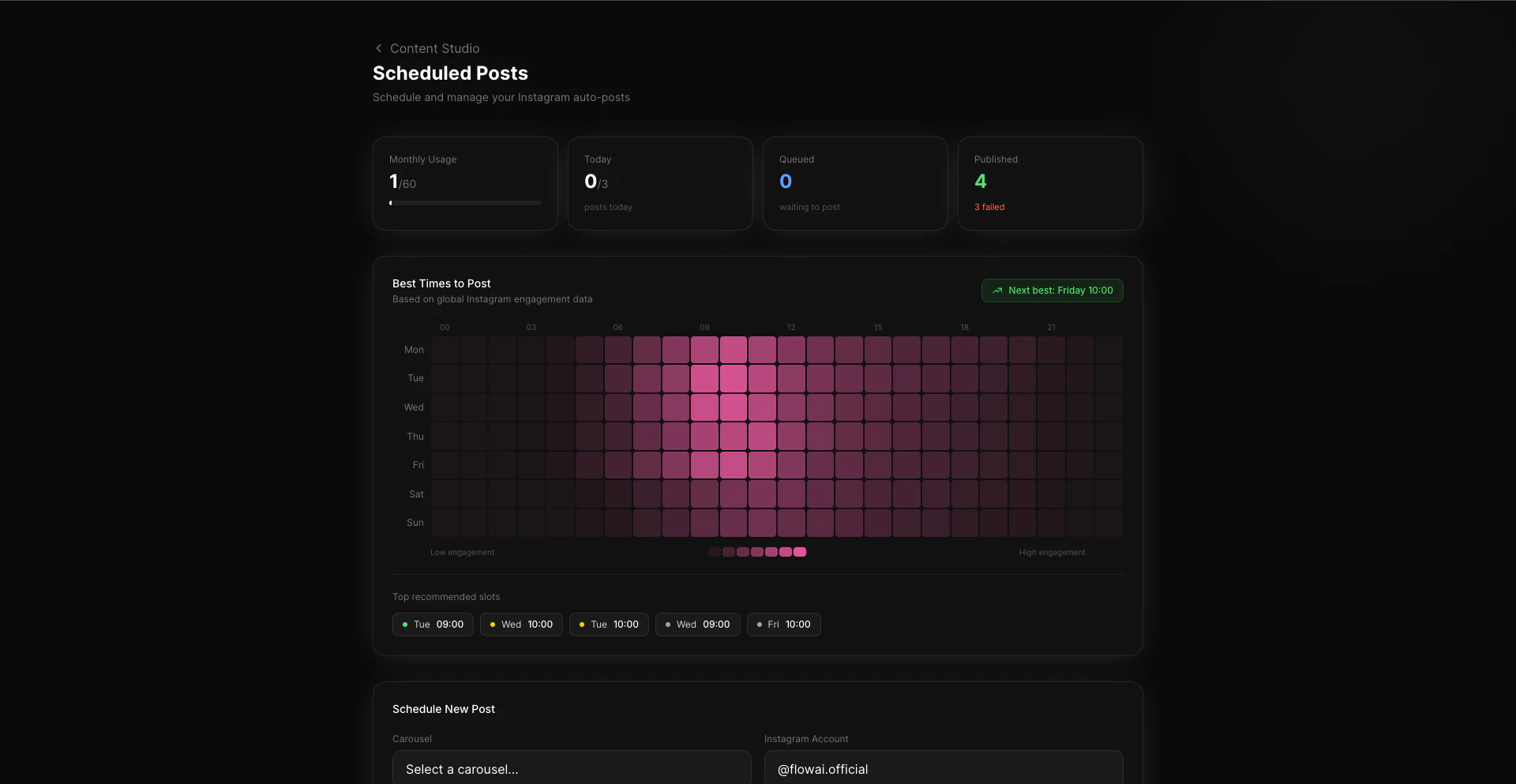Click Thursday heatmap cell at hour 15
Image resolution: width=1516 pixels, height=784 pixels.
[x=878, y=437]
